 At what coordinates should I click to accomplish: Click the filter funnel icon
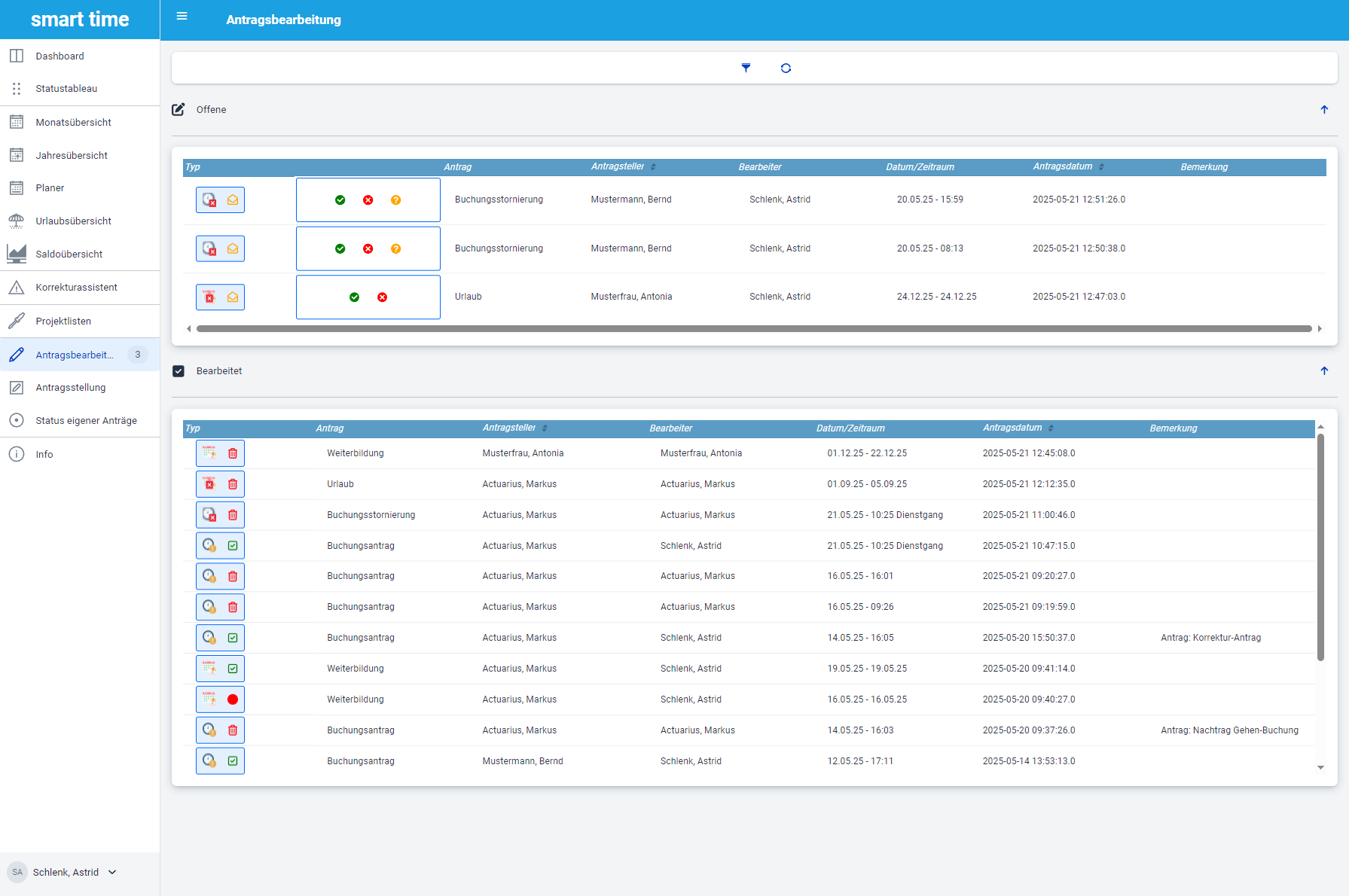coord(746,68)
